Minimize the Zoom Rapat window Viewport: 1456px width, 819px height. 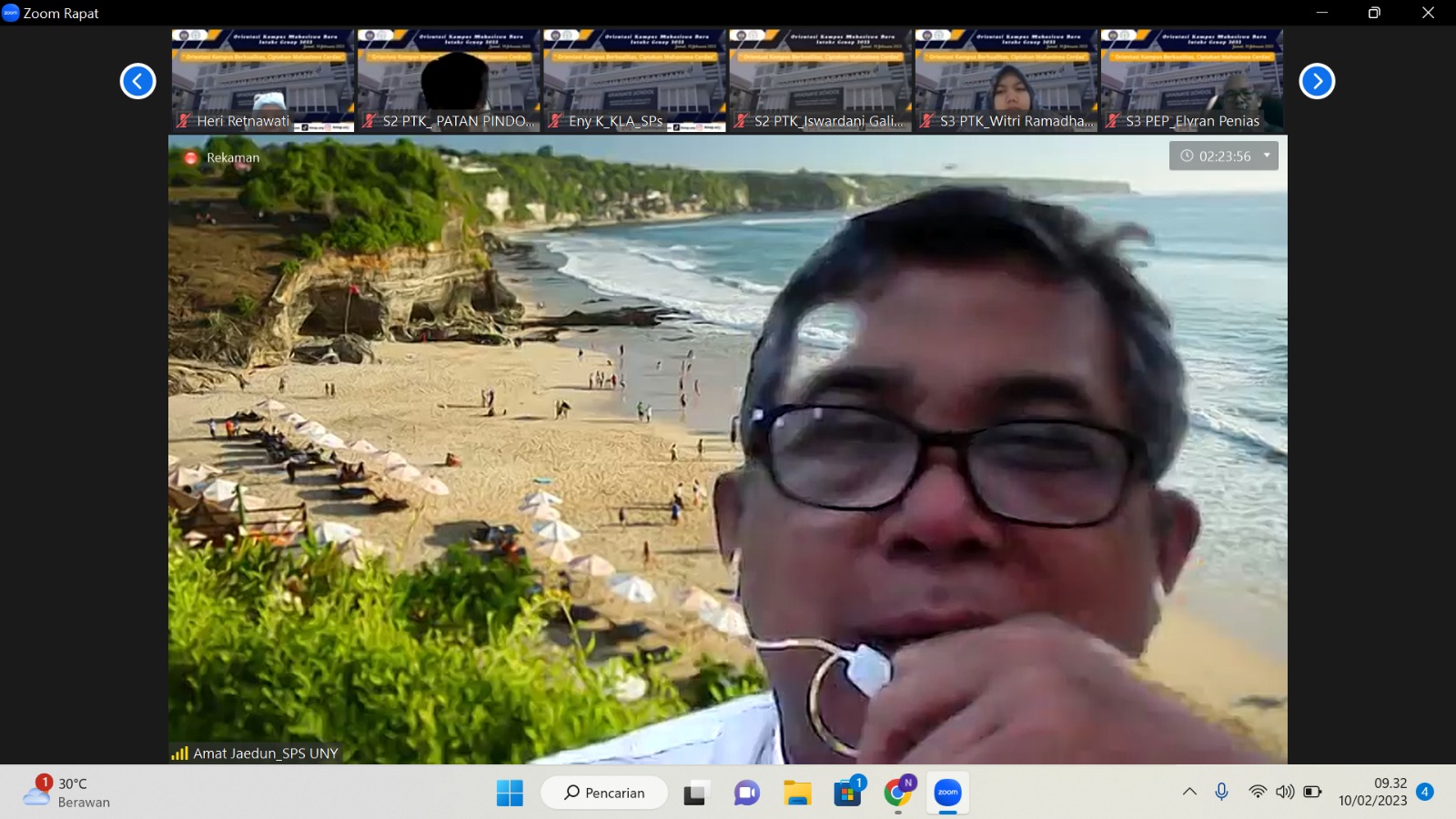pos(1322,13)
